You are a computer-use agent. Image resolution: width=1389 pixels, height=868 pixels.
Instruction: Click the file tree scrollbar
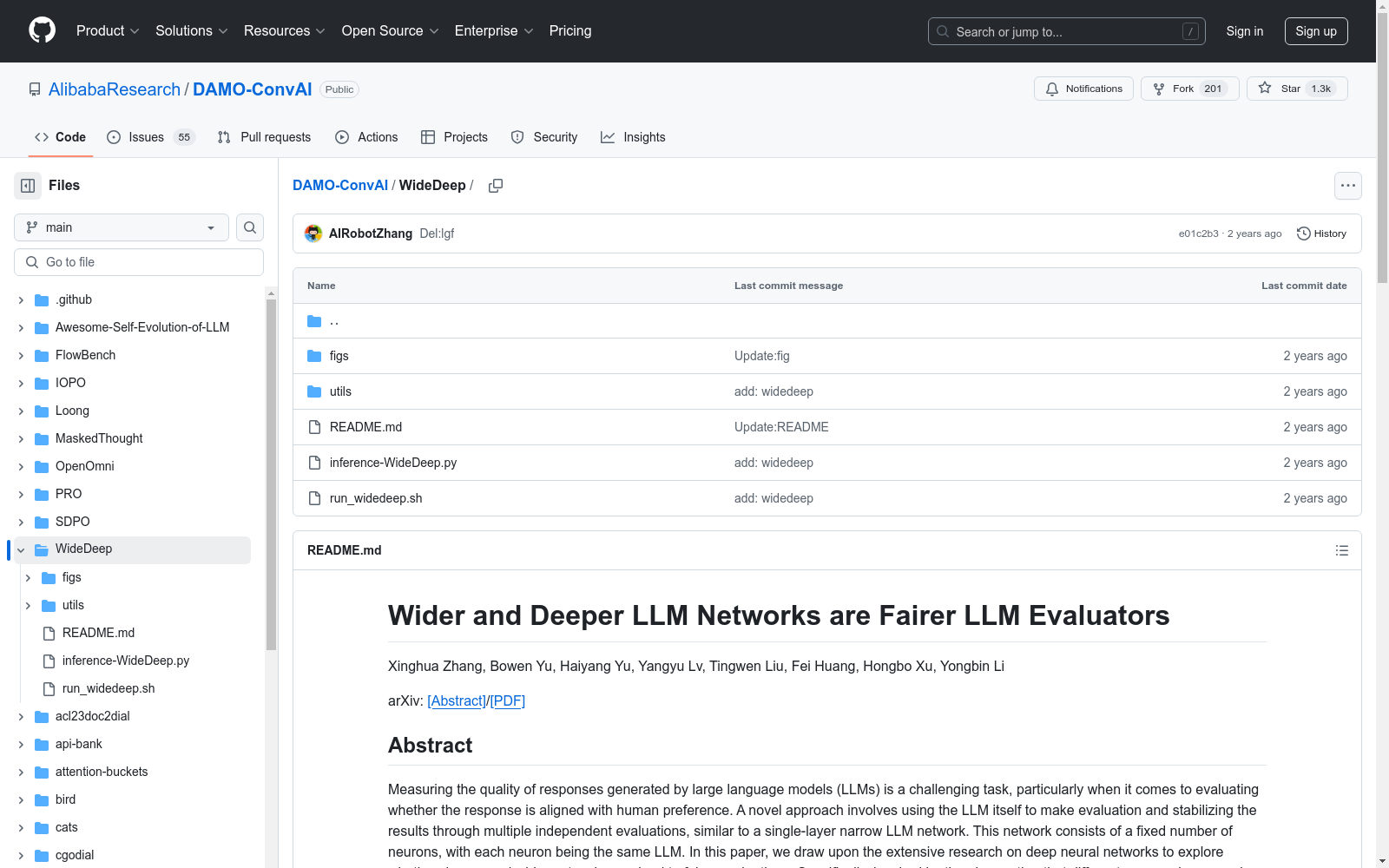(x=271, y=473)
